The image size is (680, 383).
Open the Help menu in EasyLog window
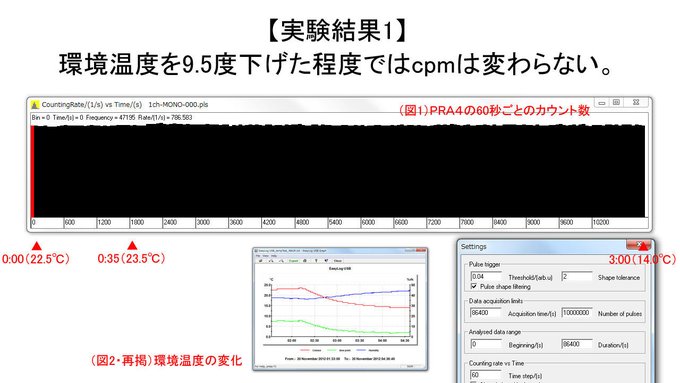[274, 256]
